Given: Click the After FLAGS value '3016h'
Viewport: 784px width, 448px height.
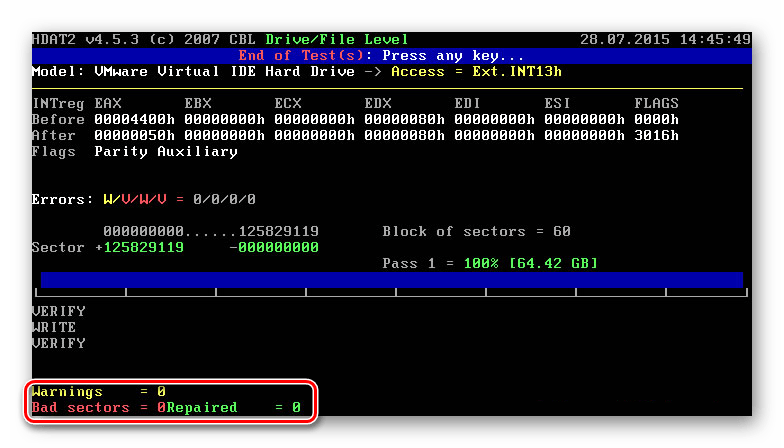Looking at the screenshot, I should tap(656, 136).
